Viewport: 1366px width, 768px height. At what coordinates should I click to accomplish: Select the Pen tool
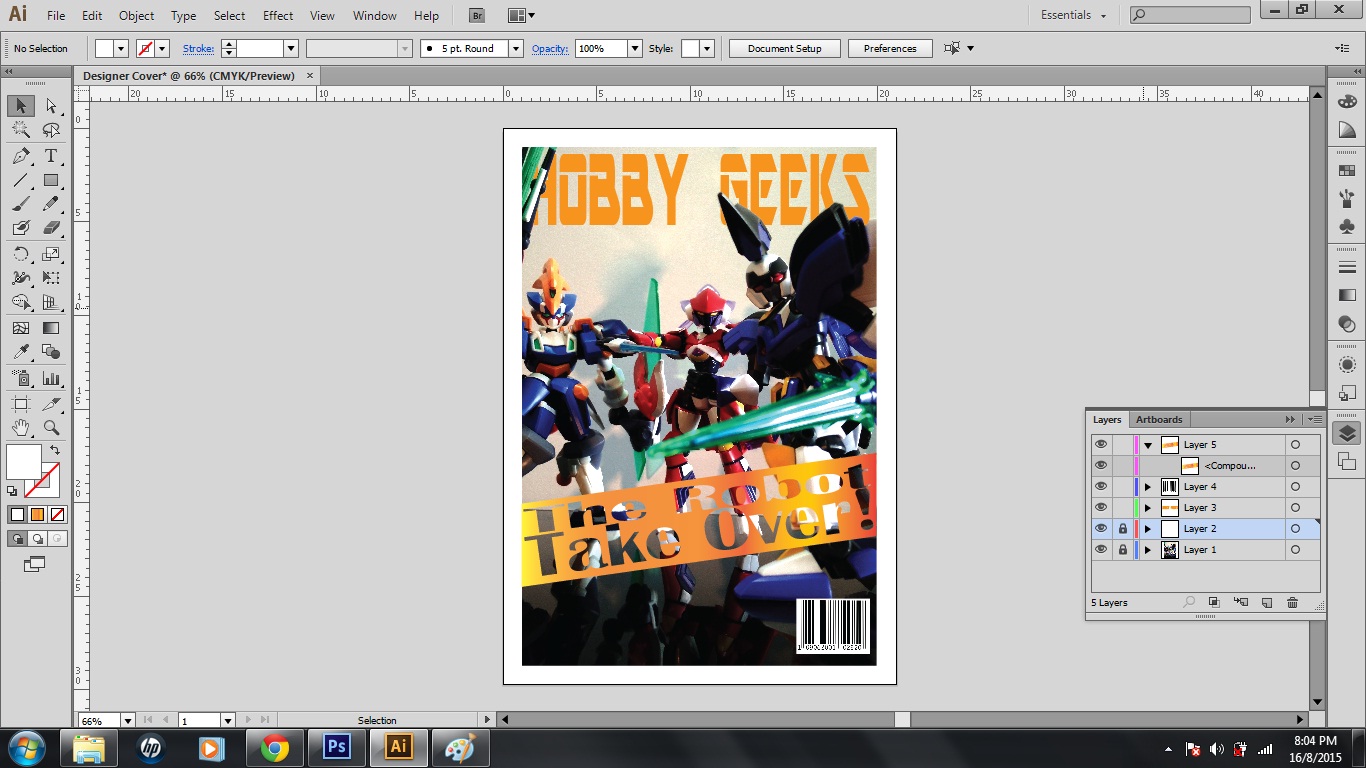20,156
